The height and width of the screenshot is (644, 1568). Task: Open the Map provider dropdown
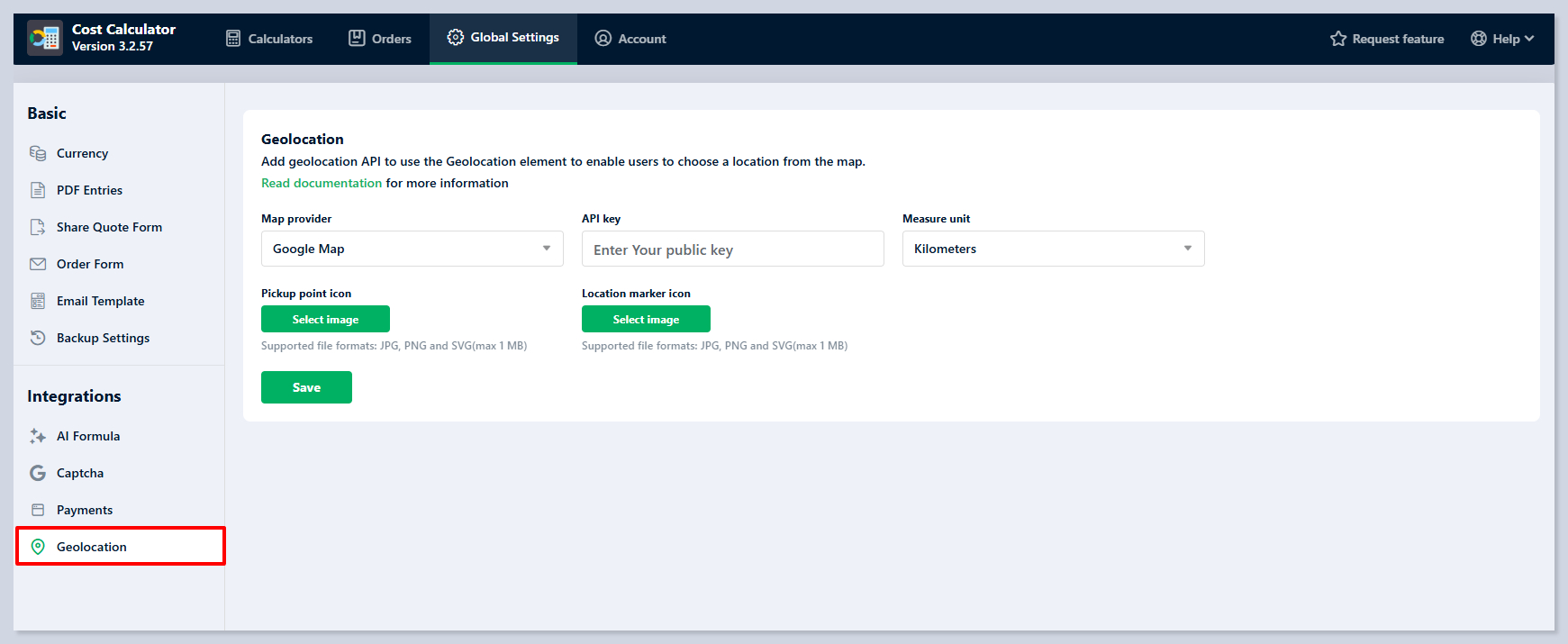point(412,249)
